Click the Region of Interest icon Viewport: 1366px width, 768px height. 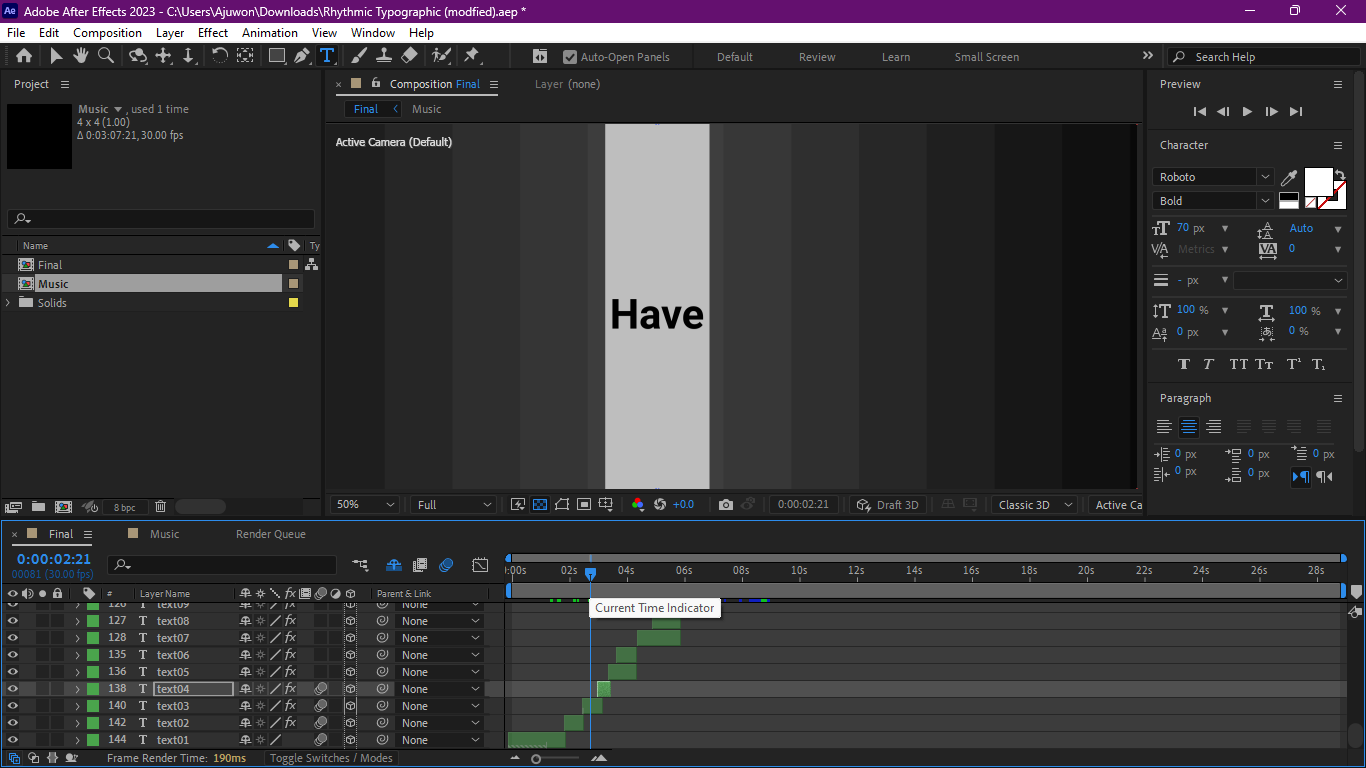point(584,505)
